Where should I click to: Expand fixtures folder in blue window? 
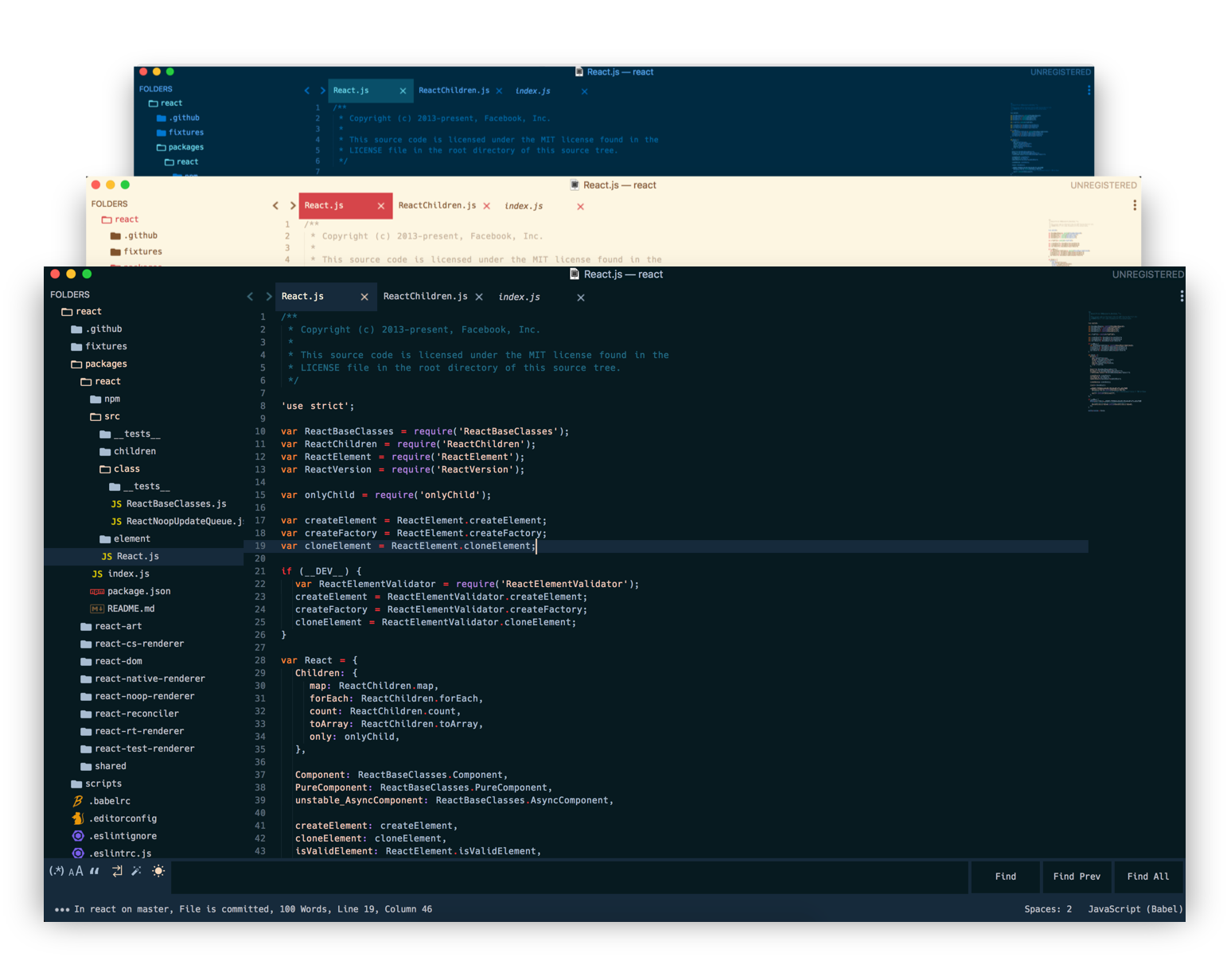point(180,133)
